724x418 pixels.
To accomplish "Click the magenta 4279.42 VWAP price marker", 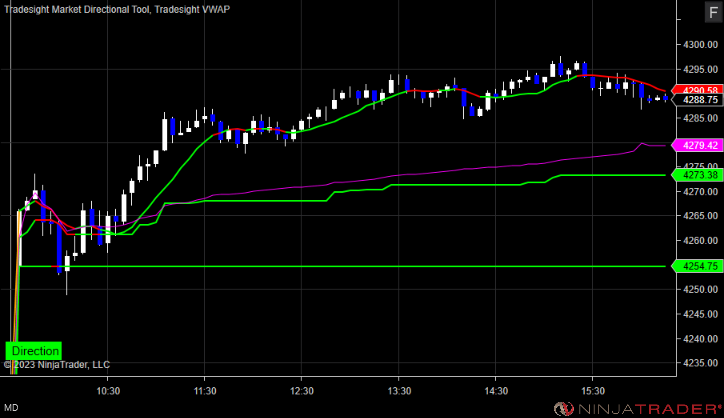I will (698, 145).
